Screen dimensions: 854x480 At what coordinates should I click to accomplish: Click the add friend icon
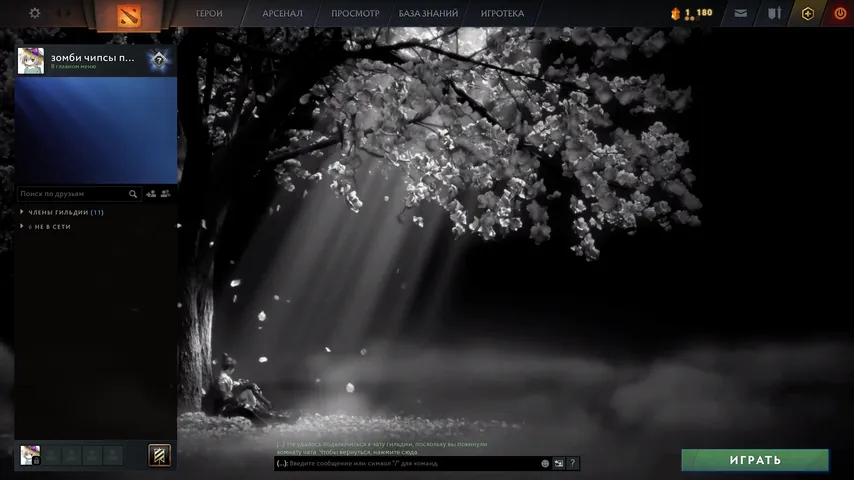(x=151, y=193)
